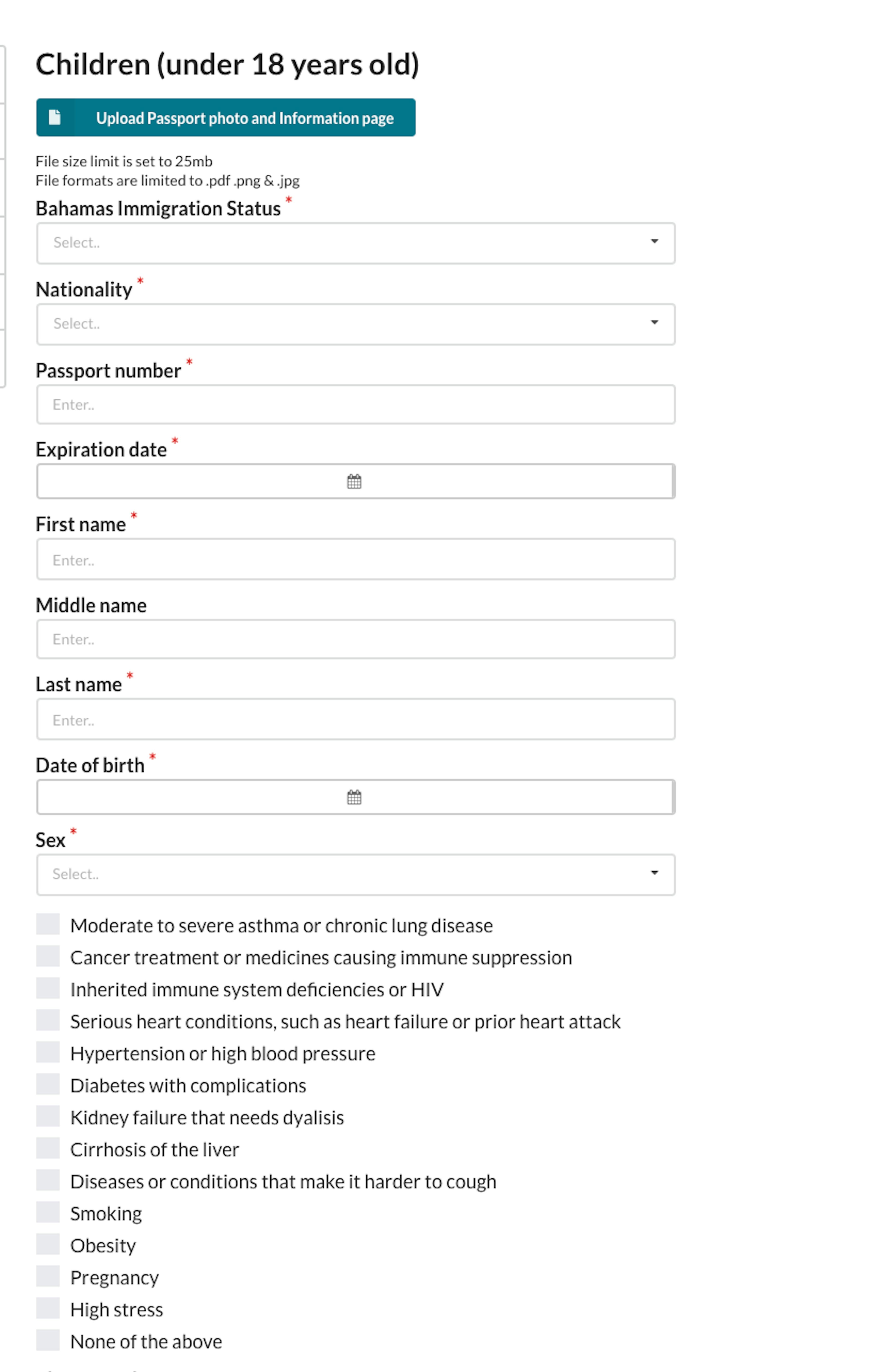The width and height of the screenshot is (885, 1372).
Task: Check Hypertension or high blood pressure
Action: coord(48,1052)
